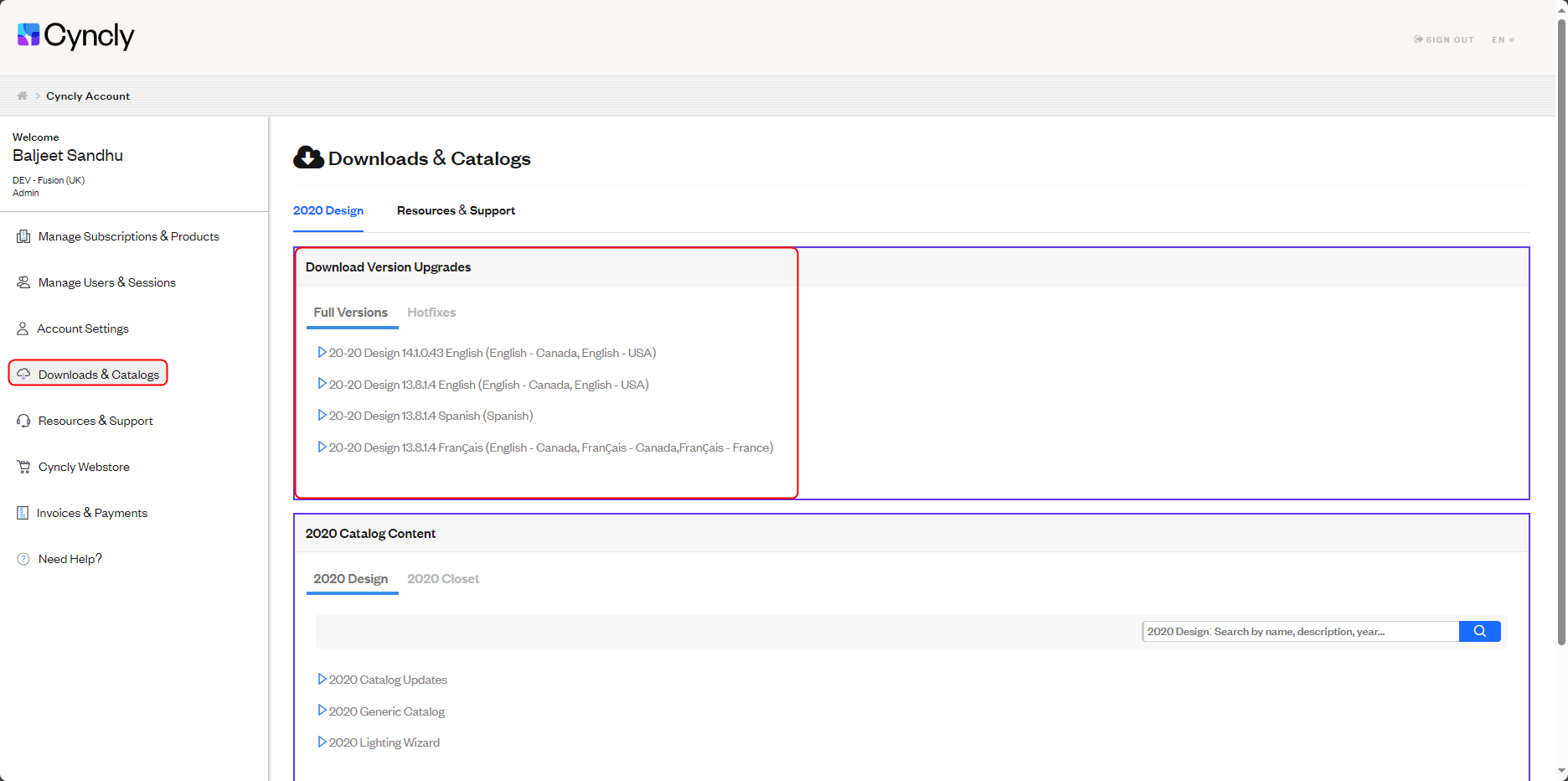Click the Invoices & Payments icon
This screenshot has width=1568, height=781.
(x=23, y=513)
